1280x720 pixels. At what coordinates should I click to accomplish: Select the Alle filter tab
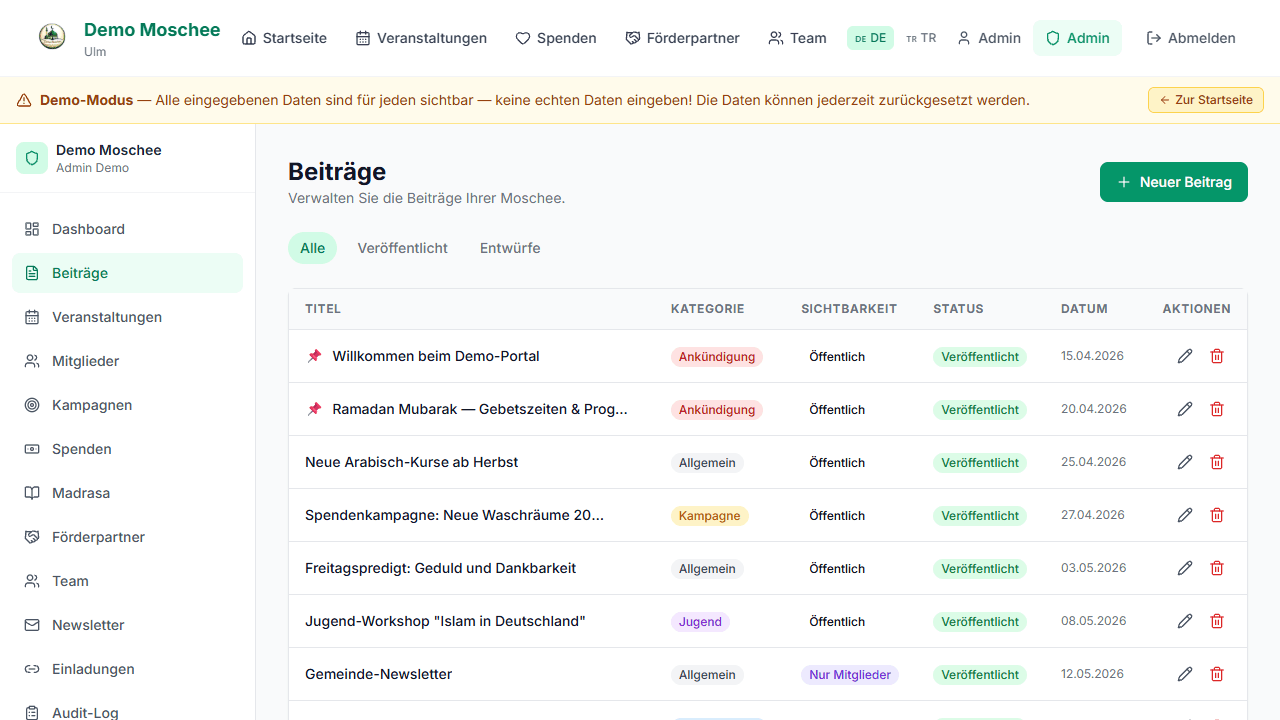click(313, 248)
